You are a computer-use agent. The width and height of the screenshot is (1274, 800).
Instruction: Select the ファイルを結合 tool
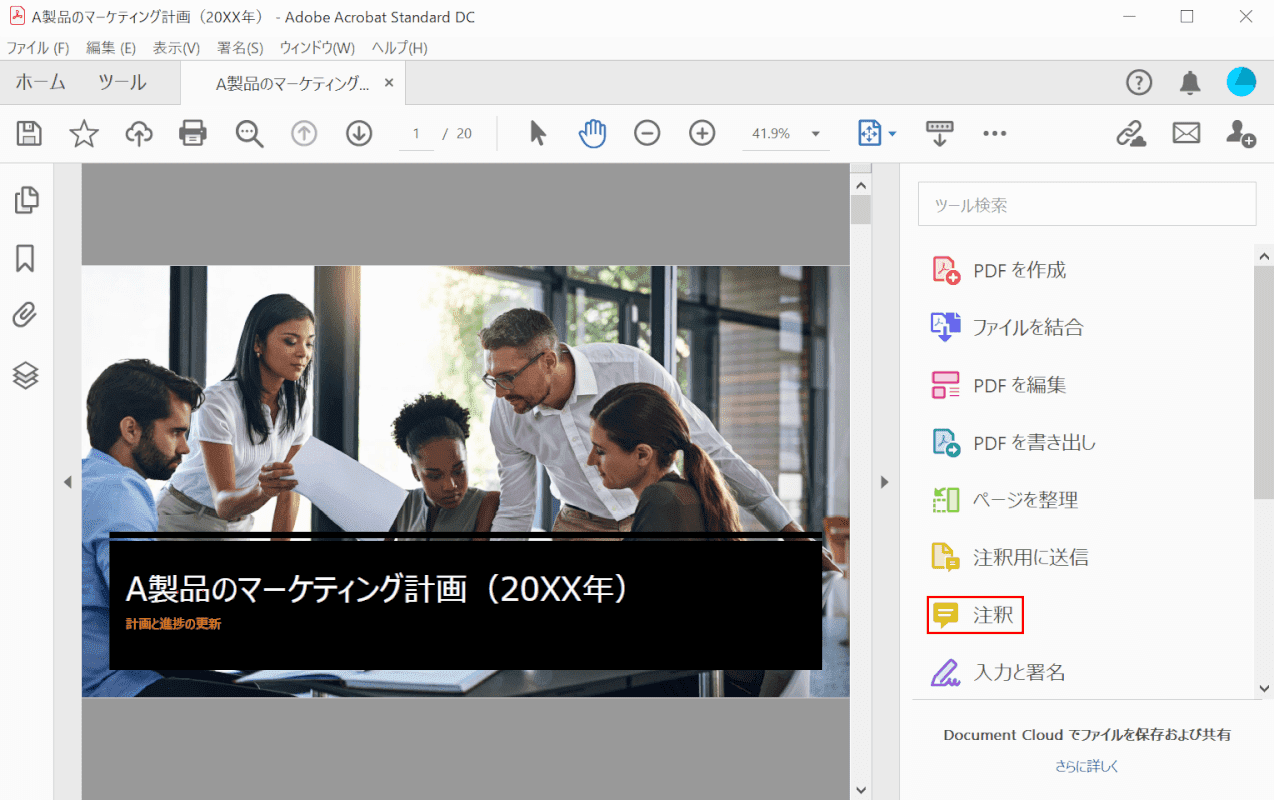[x=1008, y=327]
